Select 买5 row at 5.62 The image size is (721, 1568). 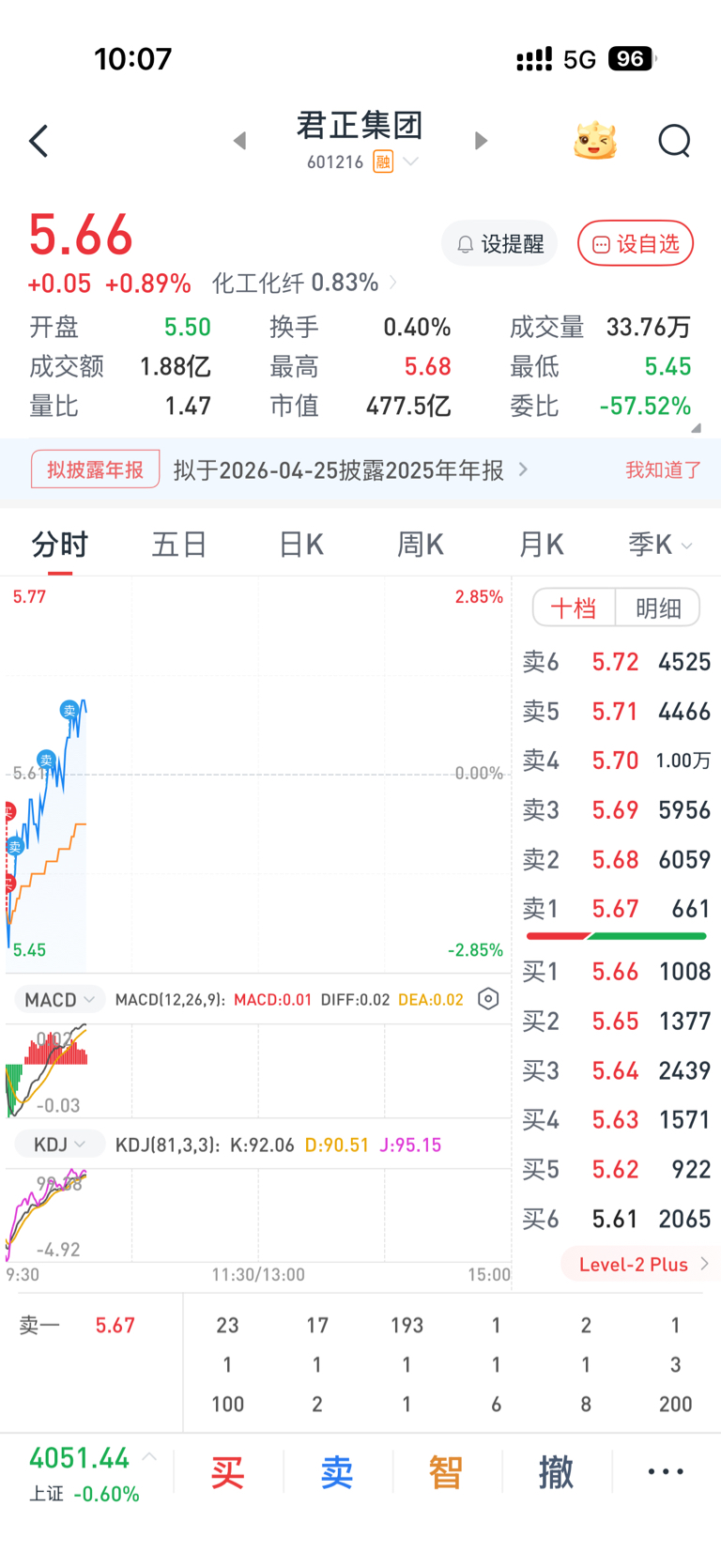(x=616, y=1170)
